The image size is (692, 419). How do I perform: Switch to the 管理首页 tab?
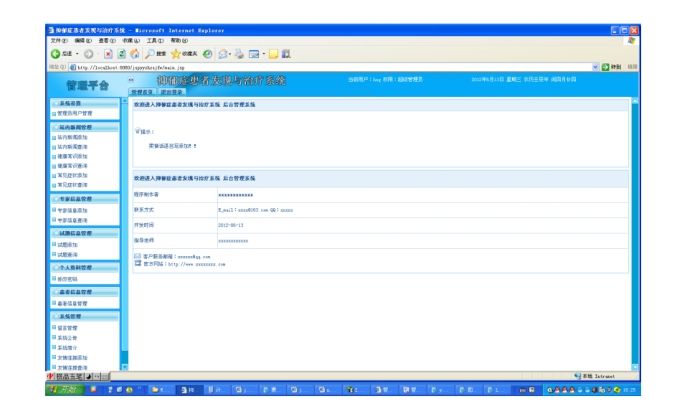click(x=142, y=92)
